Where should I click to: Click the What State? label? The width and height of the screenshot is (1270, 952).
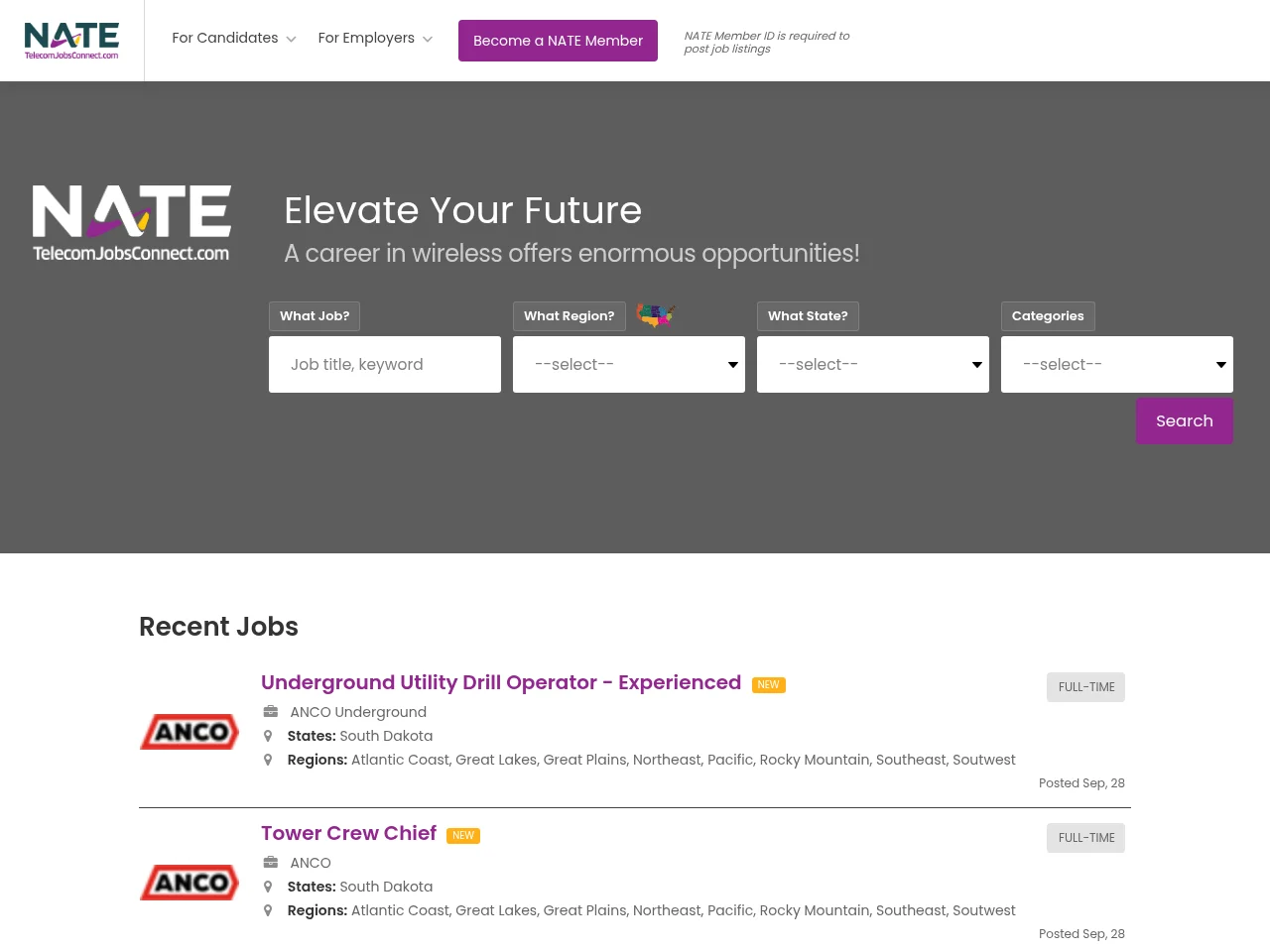click(808, 316)
